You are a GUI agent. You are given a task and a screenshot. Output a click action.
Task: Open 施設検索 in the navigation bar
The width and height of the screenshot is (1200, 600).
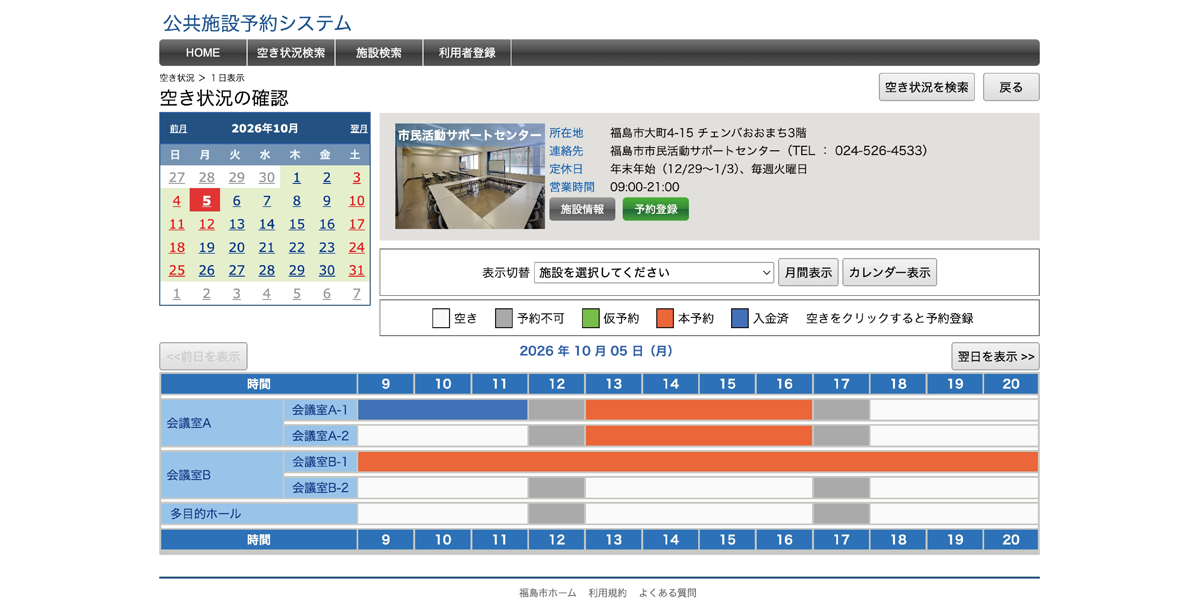pyautogui.click(x=379, y=53)
